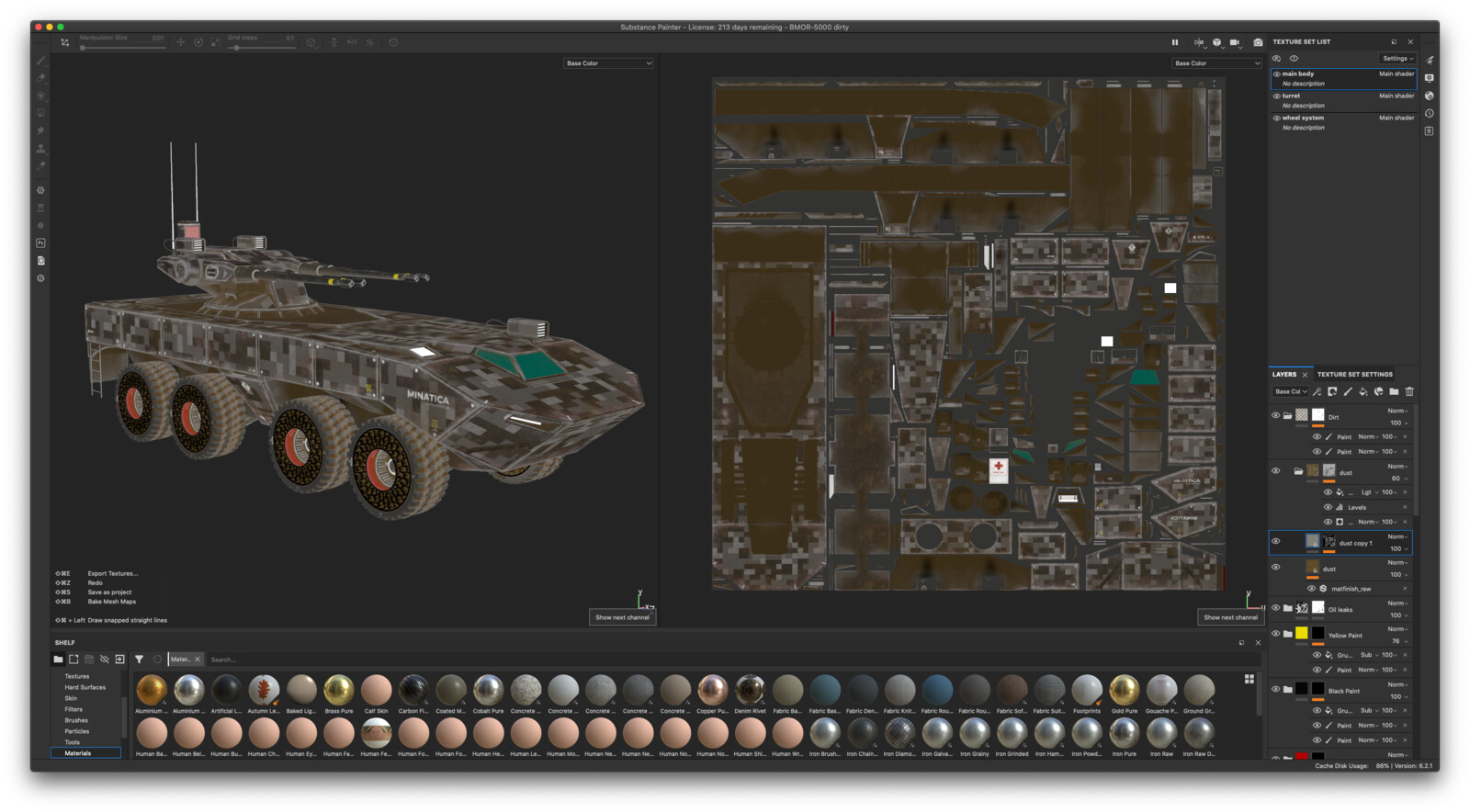Select the Layers tab
Screen dimensions: 1470x812
tap(1284, 375)
